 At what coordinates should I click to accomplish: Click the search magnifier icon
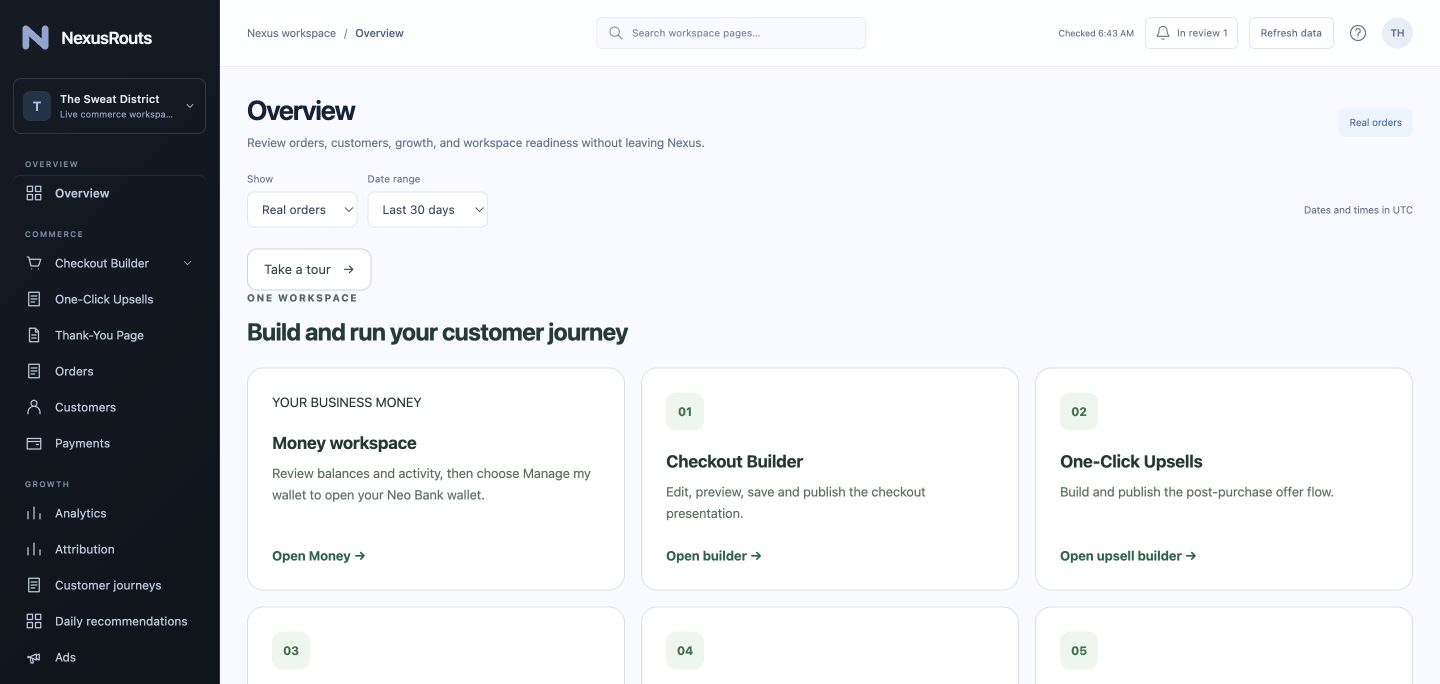point(616,33)
